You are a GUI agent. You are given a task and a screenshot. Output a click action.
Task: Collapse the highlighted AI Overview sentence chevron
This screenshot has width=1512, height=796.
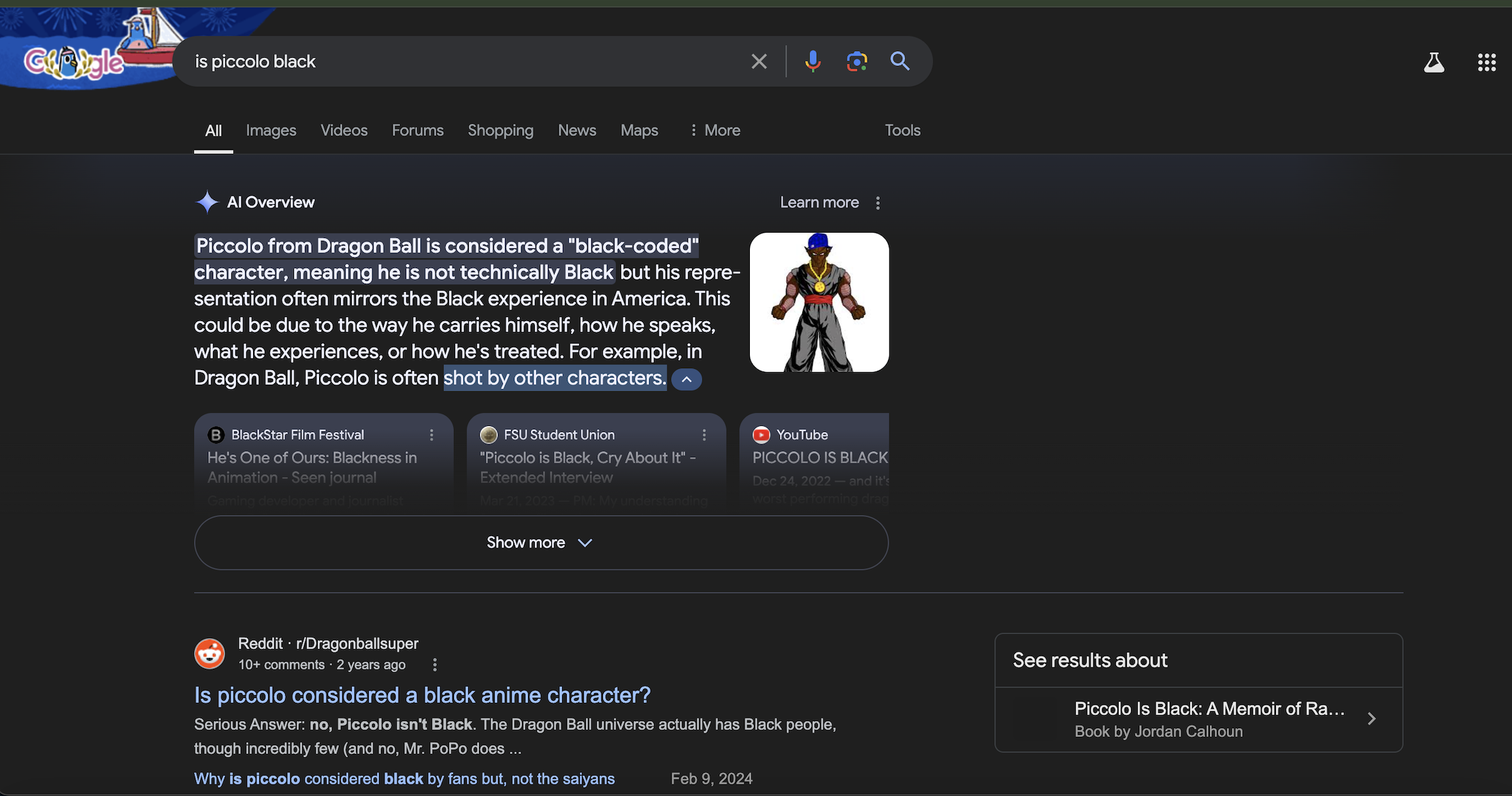[x=687, y=380]
